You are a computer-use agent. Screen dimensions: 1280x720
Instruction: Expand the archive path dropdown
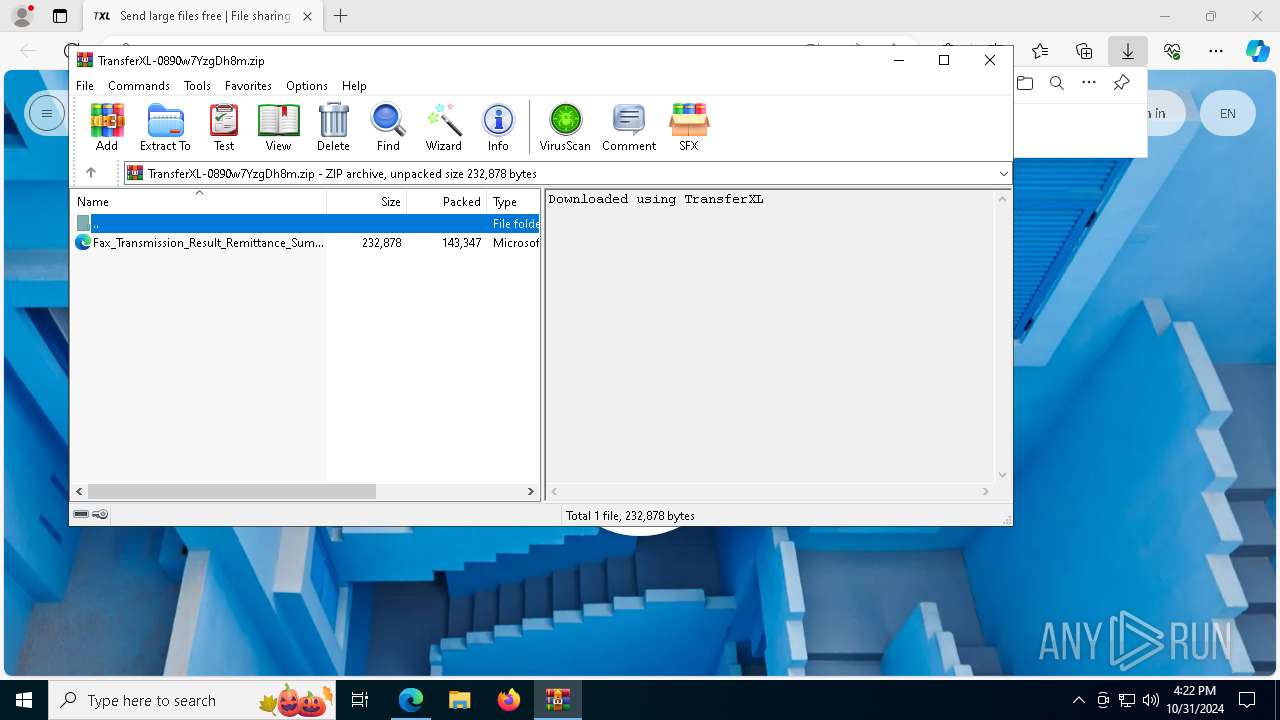tap(1003, 174)
